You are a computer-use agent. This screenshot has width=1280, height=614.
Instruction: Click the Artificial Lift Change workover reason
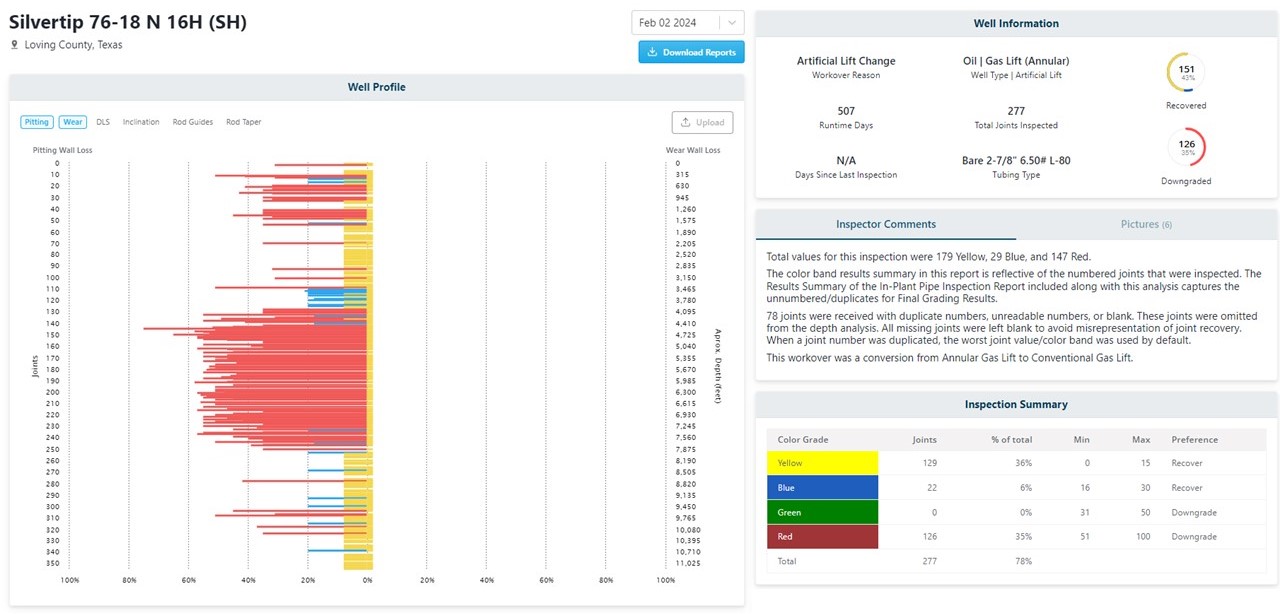coord(846,61)
